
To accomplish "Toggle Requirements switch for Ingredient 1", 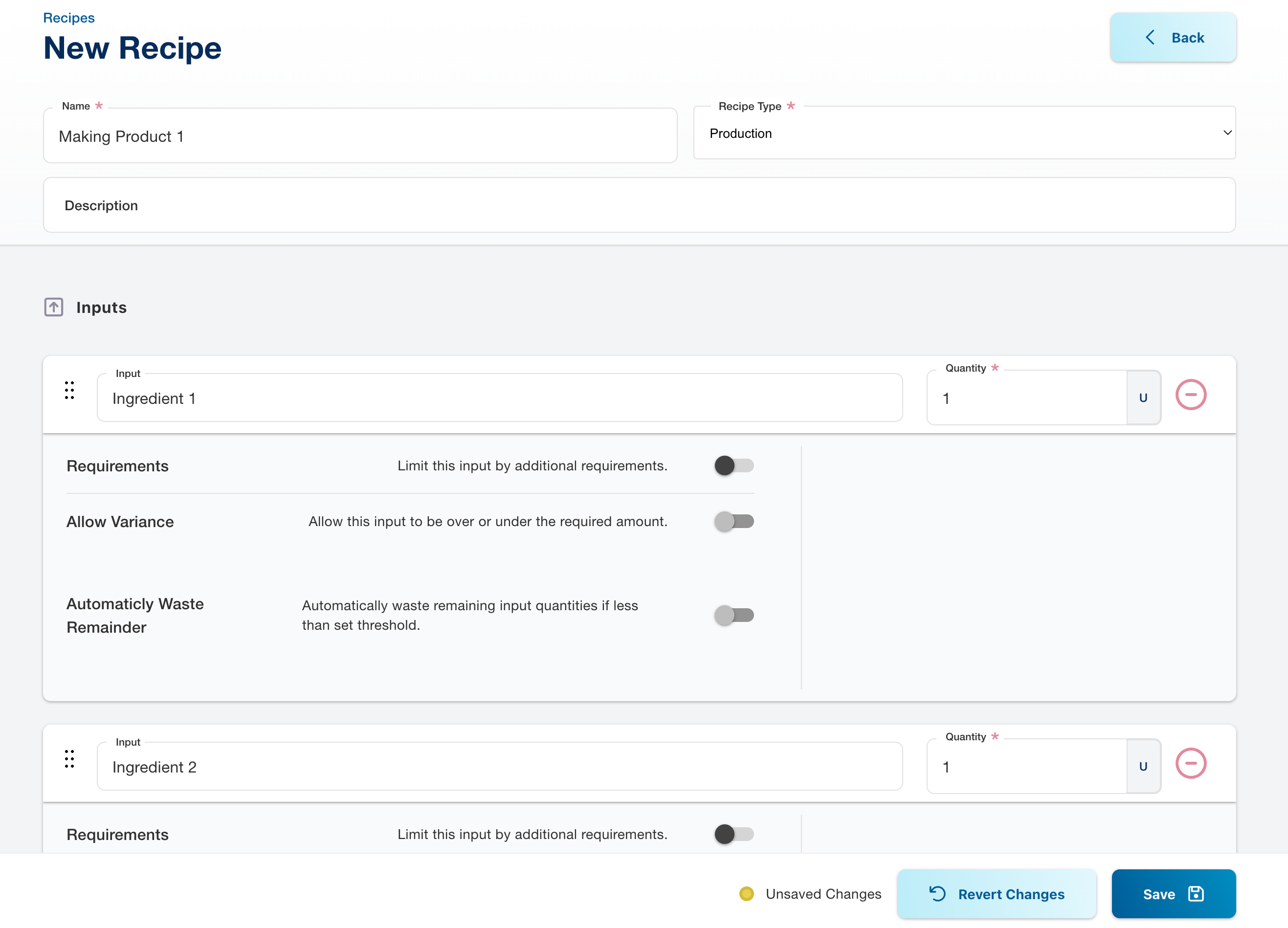I will coord(733,465).
